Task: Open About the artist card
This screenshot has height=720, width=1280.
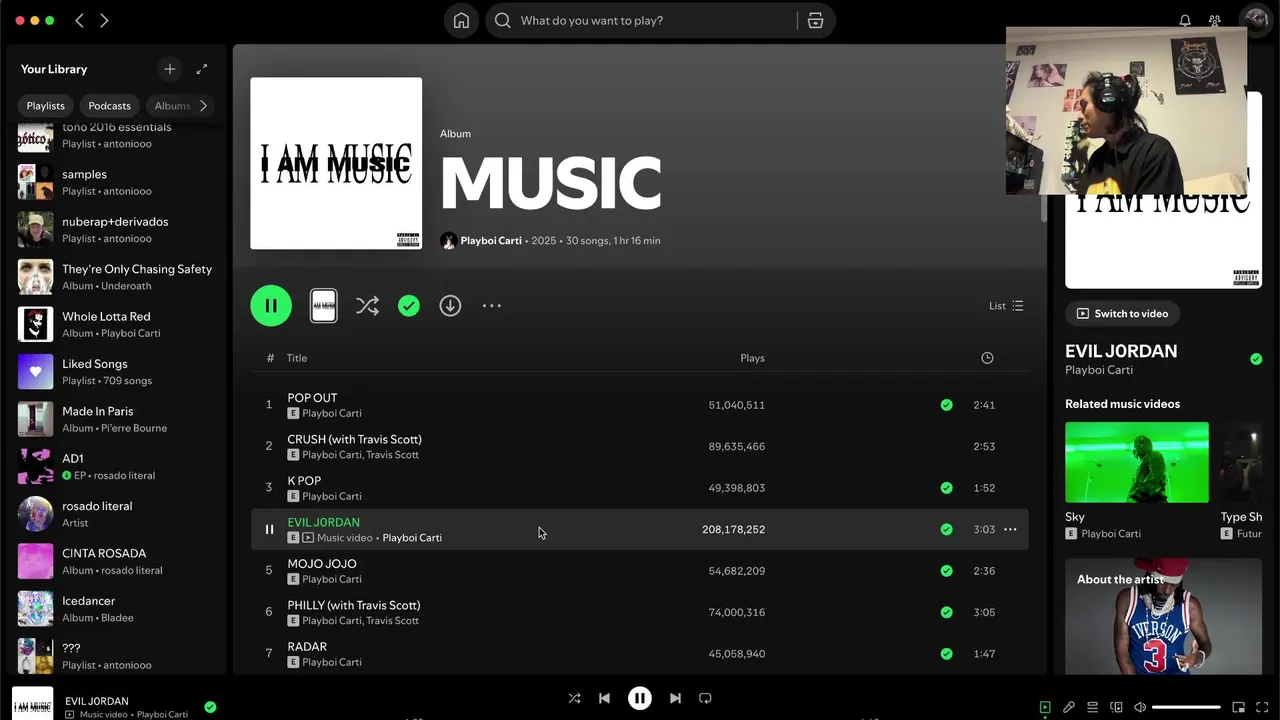Action: [1163, 616]
